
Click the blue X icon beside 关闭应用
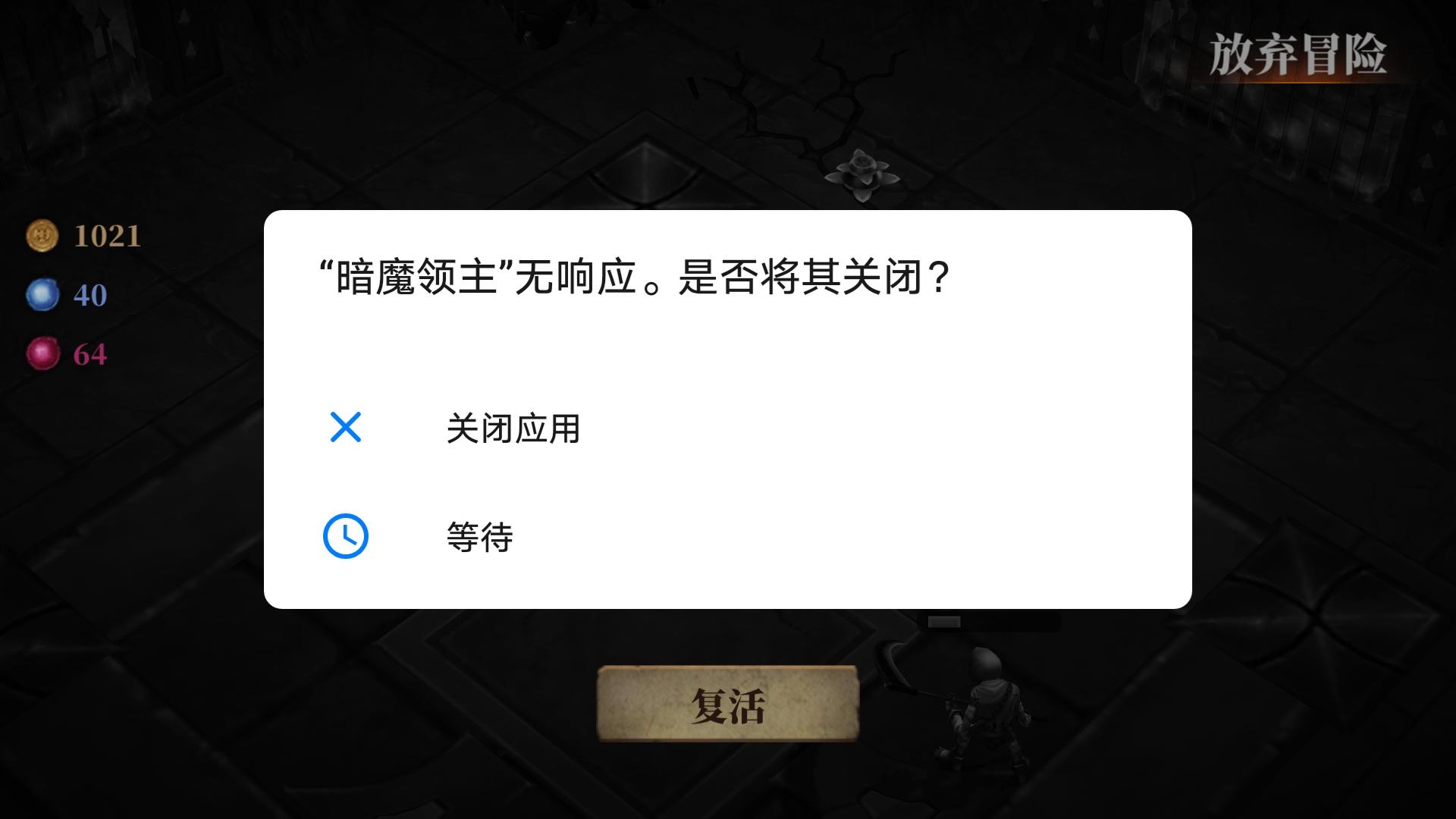(346, 428)
